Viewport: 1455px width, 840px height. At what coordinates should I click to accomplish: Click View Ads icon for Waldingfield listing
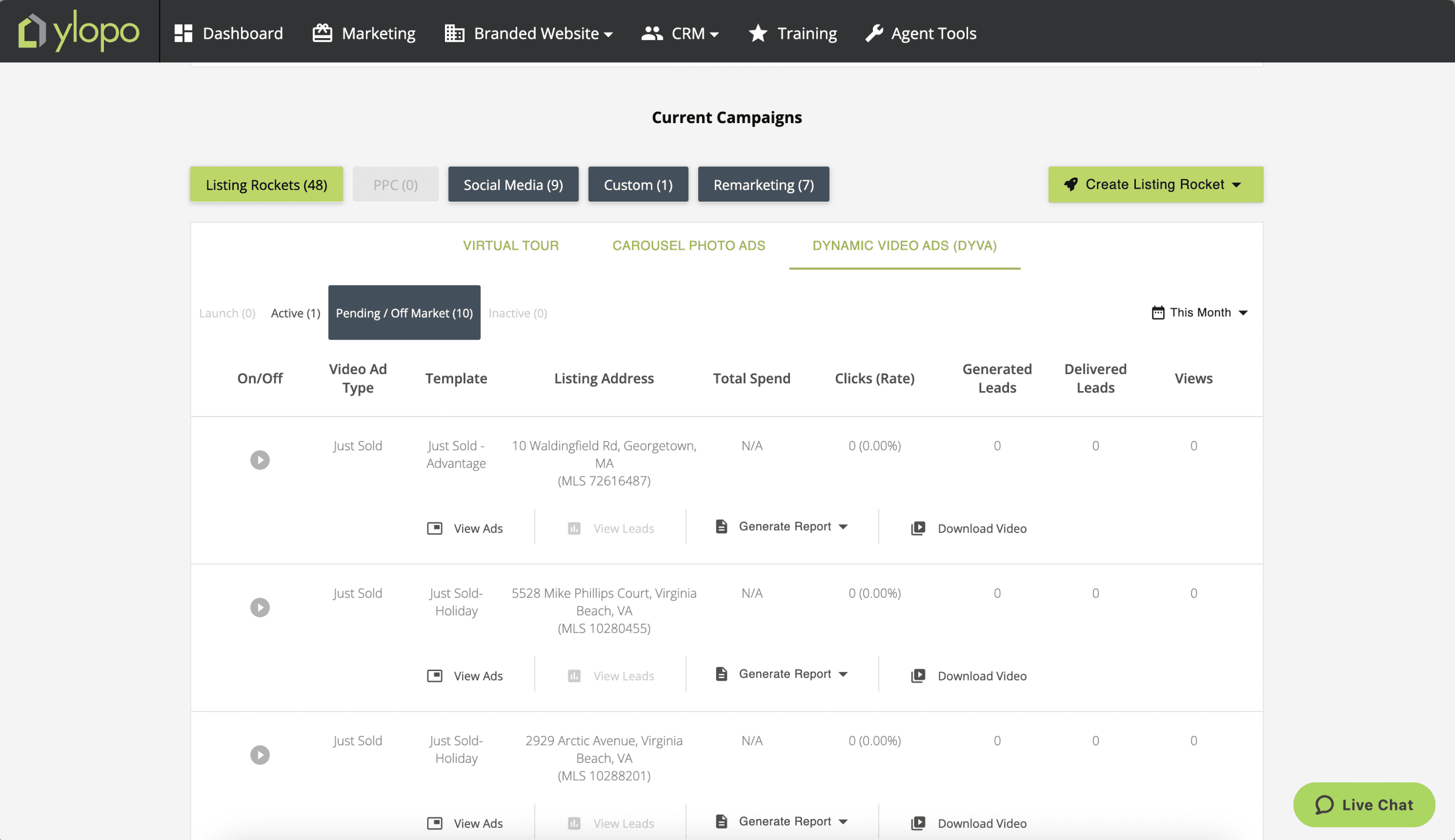pos(434,528)
